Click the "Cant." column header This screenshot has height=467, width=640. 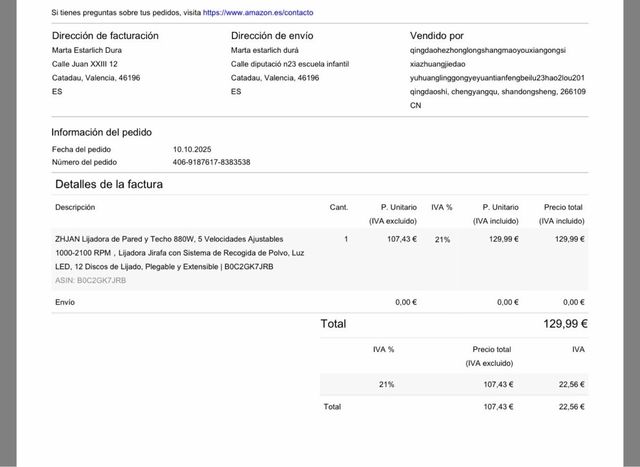pyautogui.click(x=338, y=207)
